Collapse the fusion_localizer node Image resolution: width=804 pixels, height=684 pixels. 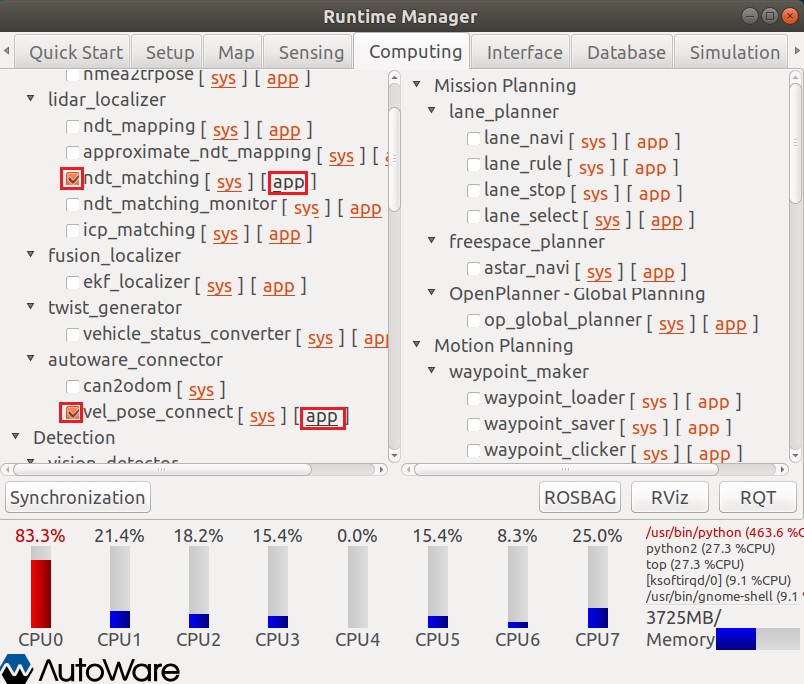[31, 254]
